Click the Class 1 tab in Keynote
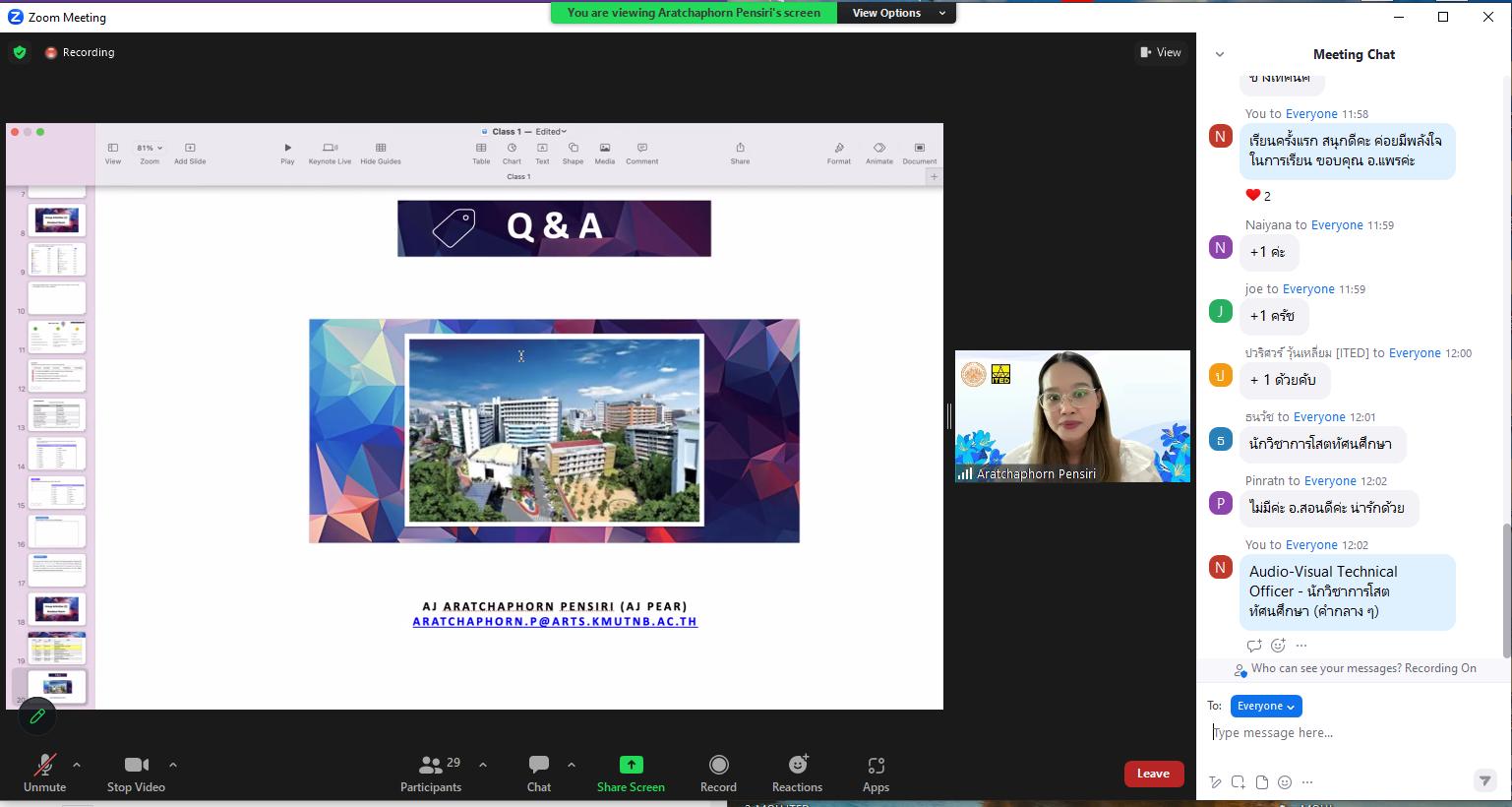 (x=518, y=177)
